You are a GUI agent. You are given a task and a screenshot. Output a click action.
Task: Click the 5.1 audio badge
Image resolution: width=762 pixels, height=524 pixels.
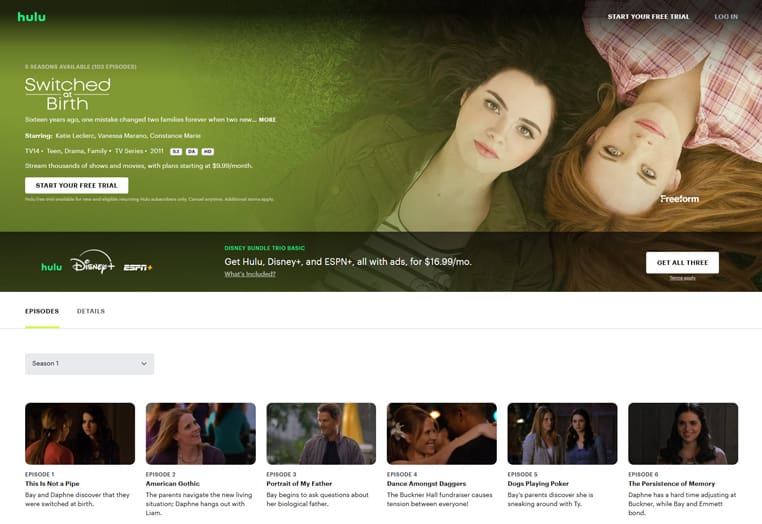click(176, 152)
